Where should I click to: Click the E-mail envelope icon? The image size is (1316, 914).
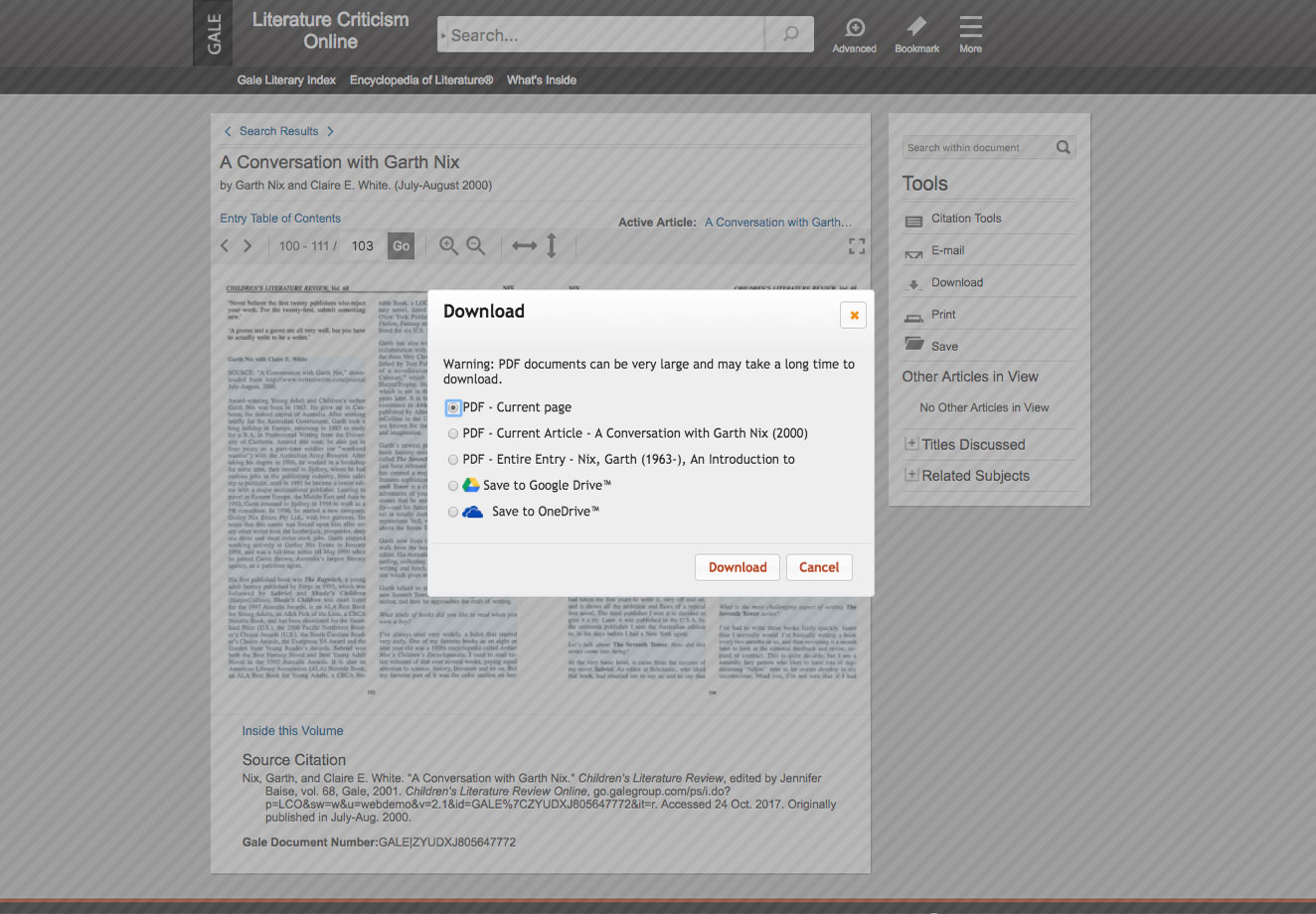pos(913,253)
